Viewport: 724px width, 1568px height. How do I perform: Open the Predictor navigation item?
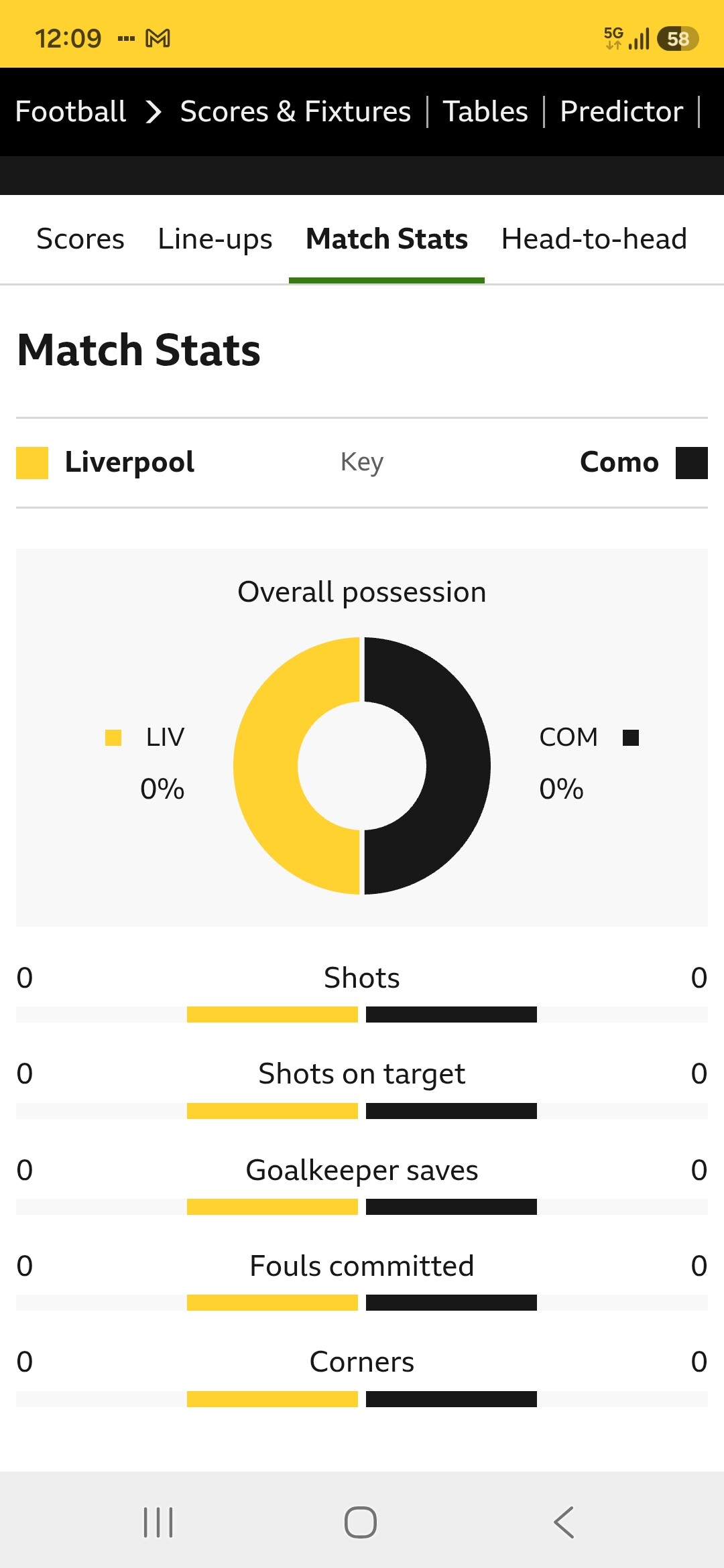pyautogui.click(x=621, y=111)
